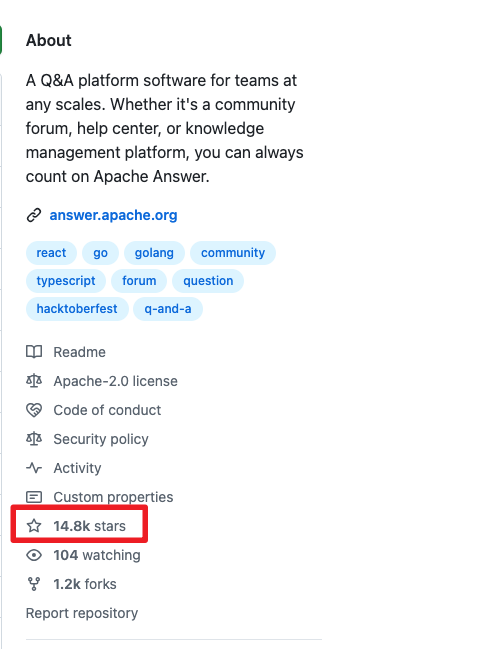Click the link chain icon beside answer.apache.org
The image size is (484, 649).
[x=34, y=215]
